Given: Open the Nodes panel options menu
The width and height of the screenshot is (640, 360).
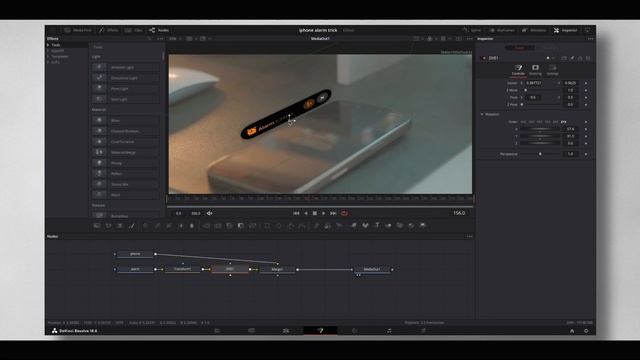Looking at the screenshot, I should coord(469,236).
